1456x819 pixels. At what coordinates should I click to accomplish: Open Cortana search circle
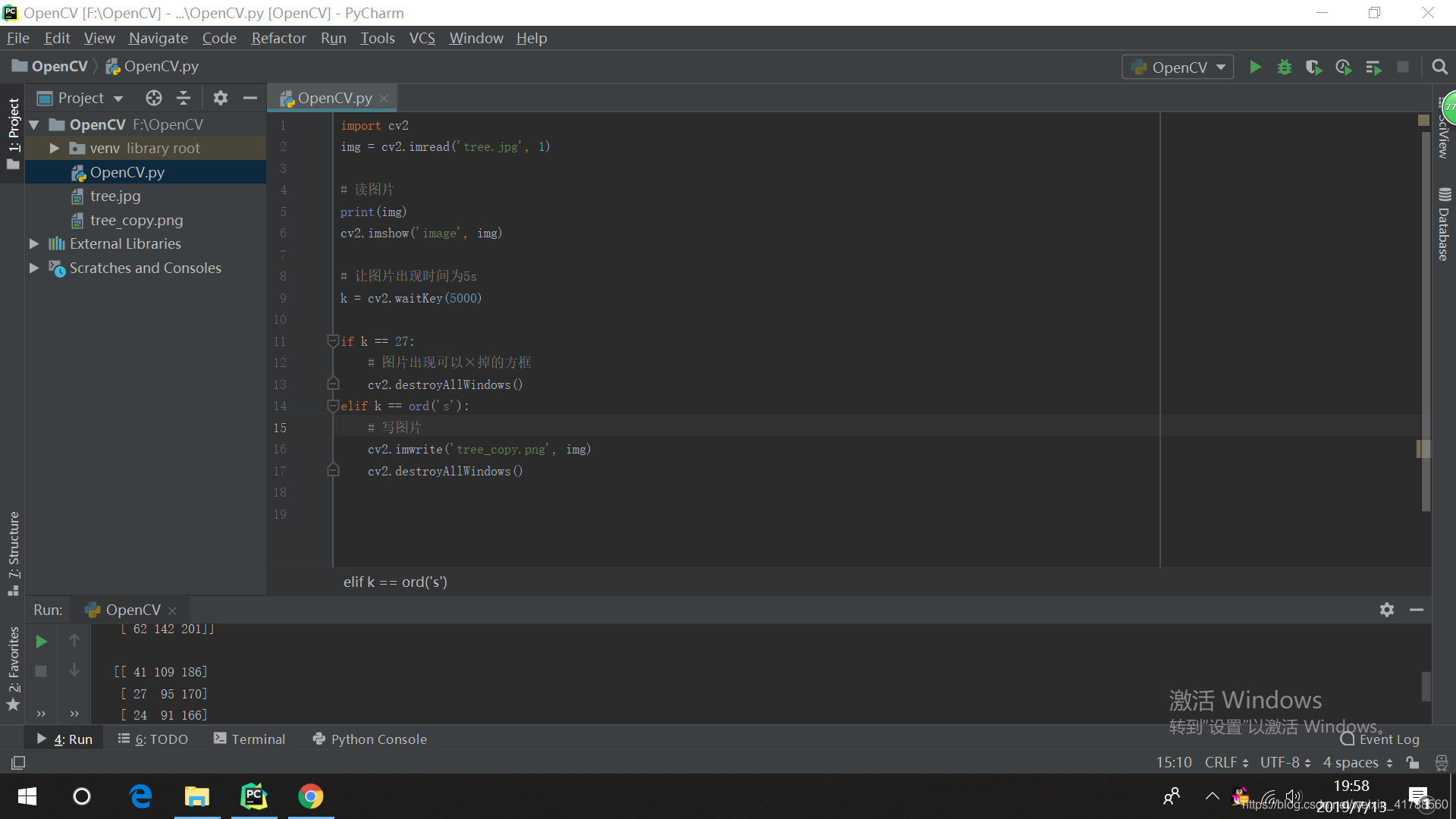click(x=82, y=796)
